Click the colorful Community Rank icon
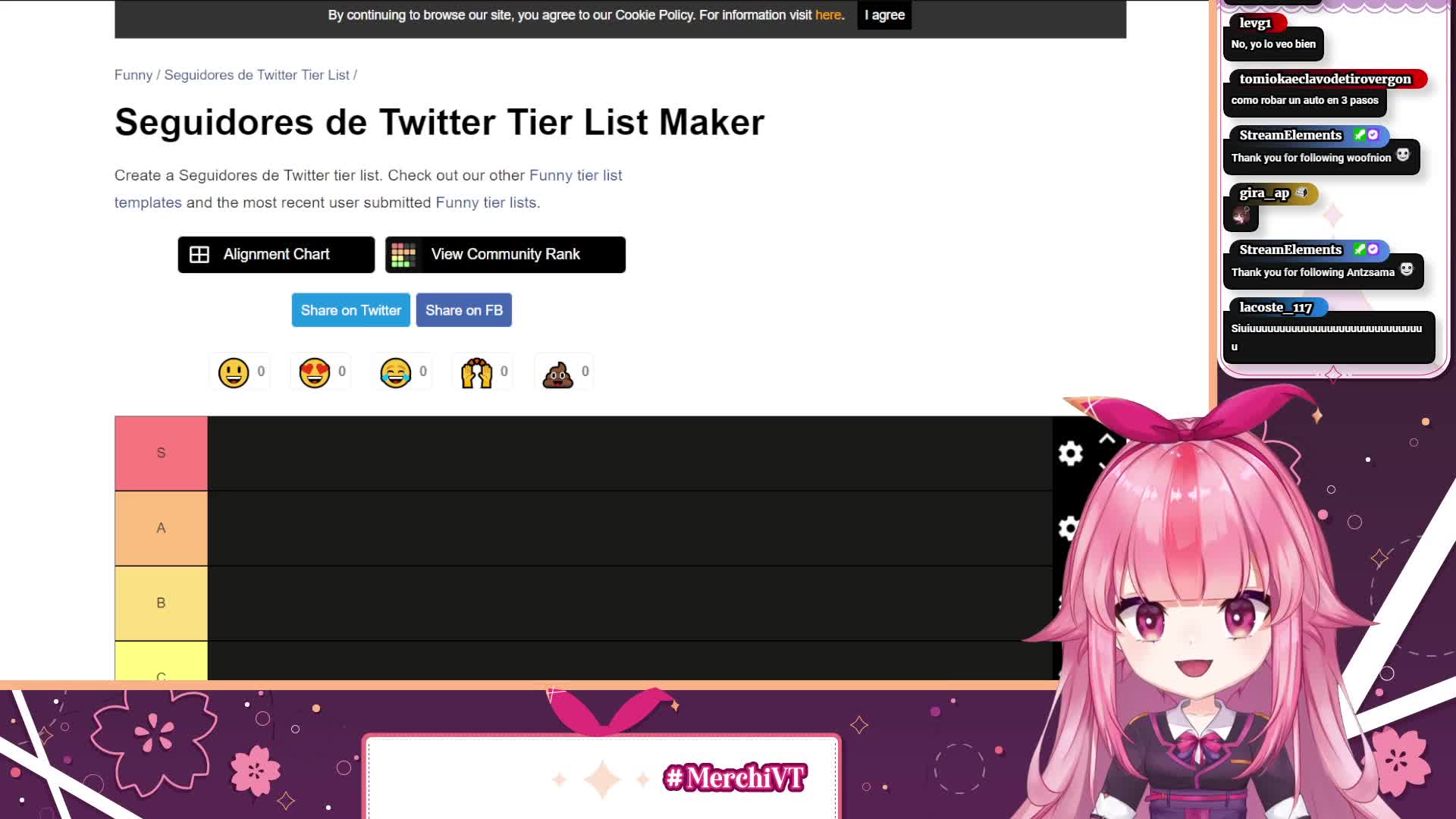This screenshot has width=1456, height=819. pos(403,255)
